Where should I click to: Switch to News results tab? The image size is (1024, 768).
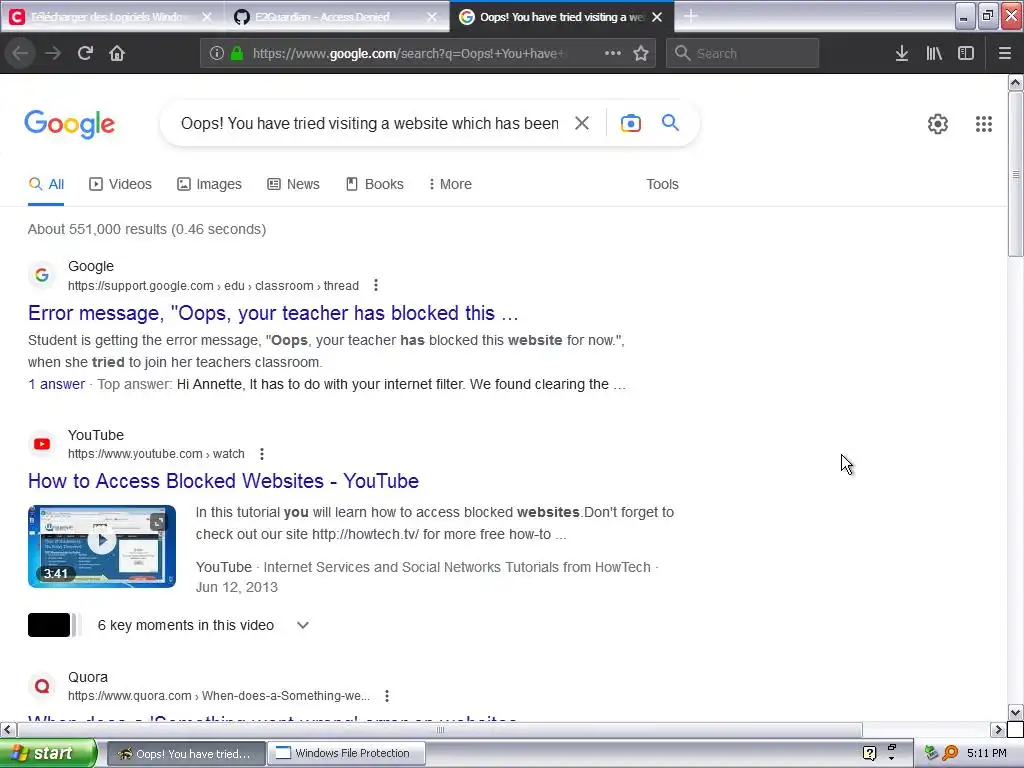click(293, 184)
